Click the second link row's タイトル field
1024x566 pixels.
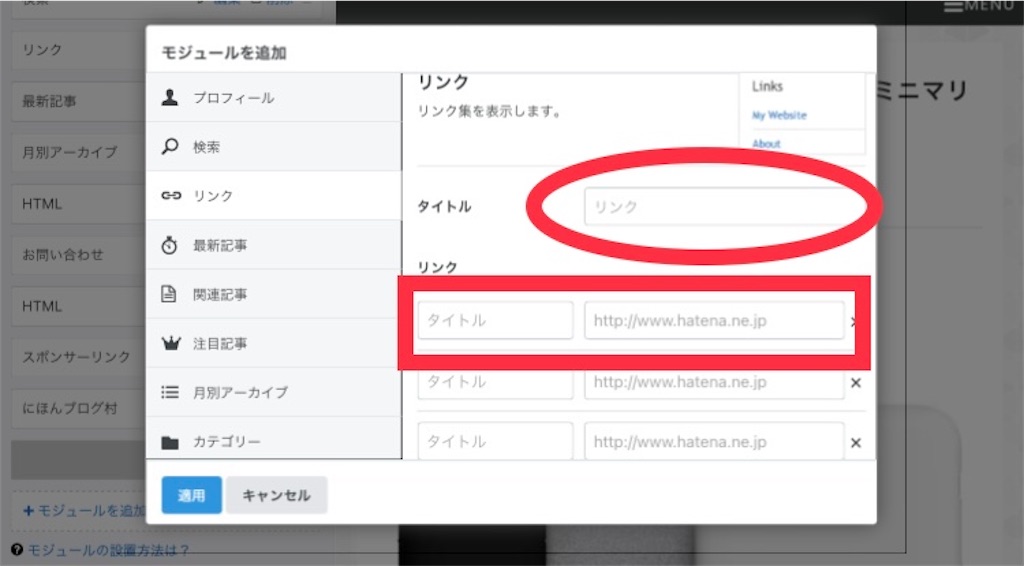pyautogui.click(x=495, y=384)
